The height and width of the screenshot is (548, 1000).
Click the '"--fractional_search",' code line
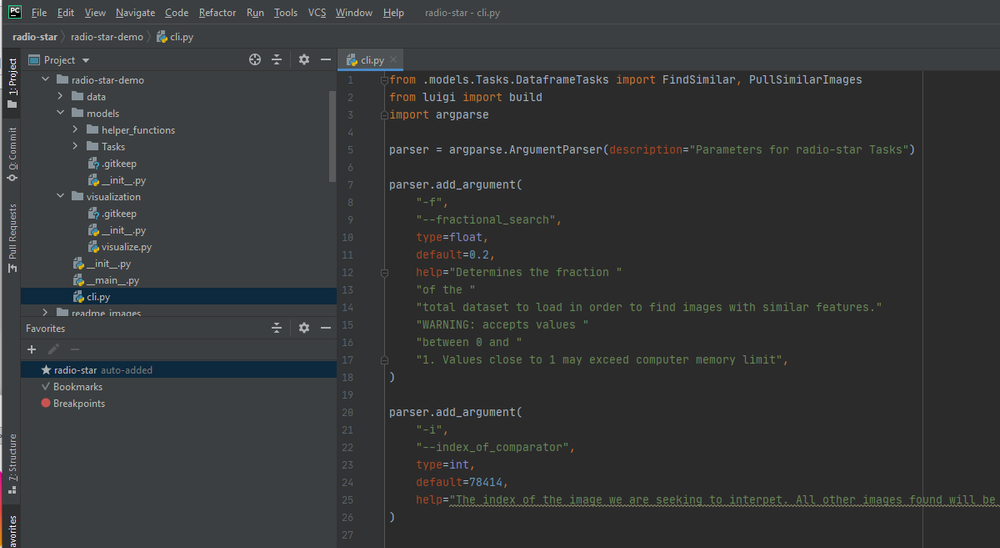pos(489,220)
